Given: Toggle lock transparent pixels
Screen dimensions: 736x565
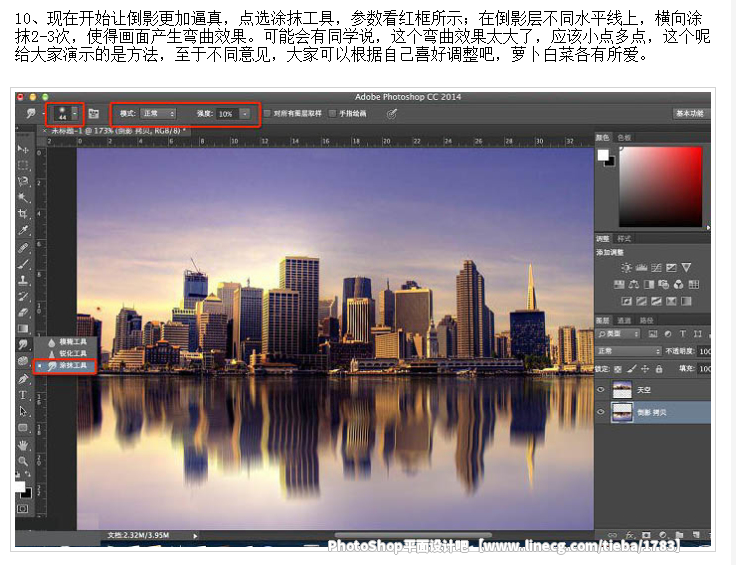Looking at the screenshot, I should [x=618, y=369].
